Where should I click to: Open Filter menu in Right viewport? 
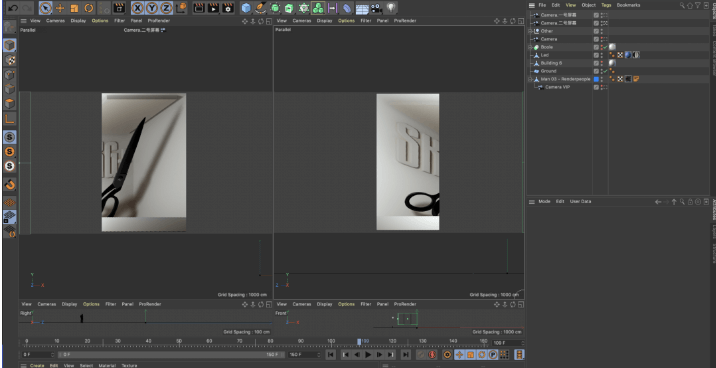[111, 304]
